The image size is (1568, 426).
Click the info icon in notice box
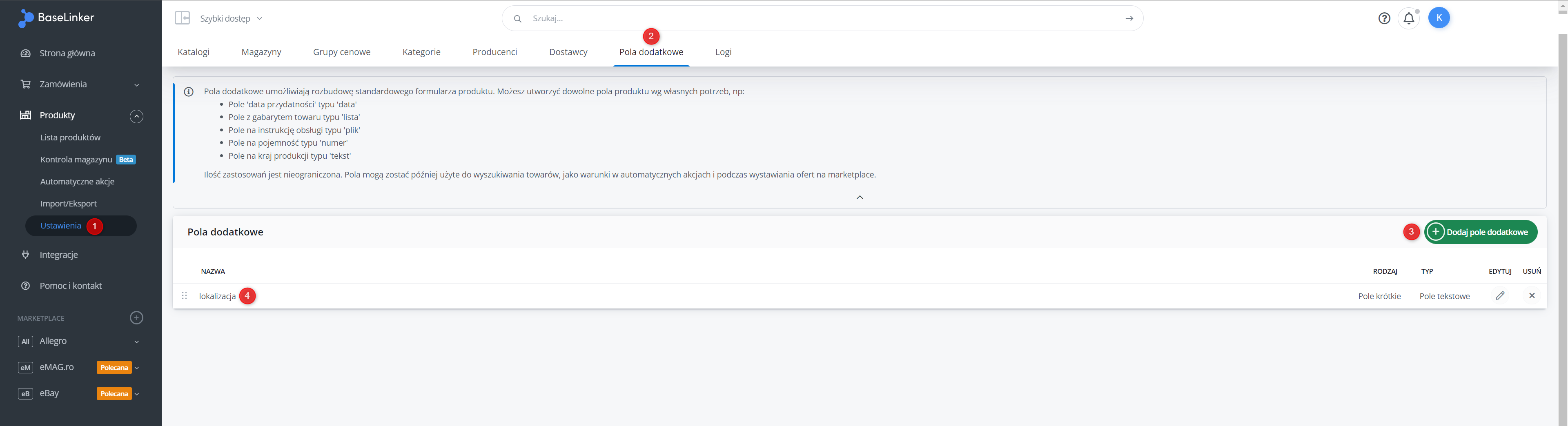[189, 92]
